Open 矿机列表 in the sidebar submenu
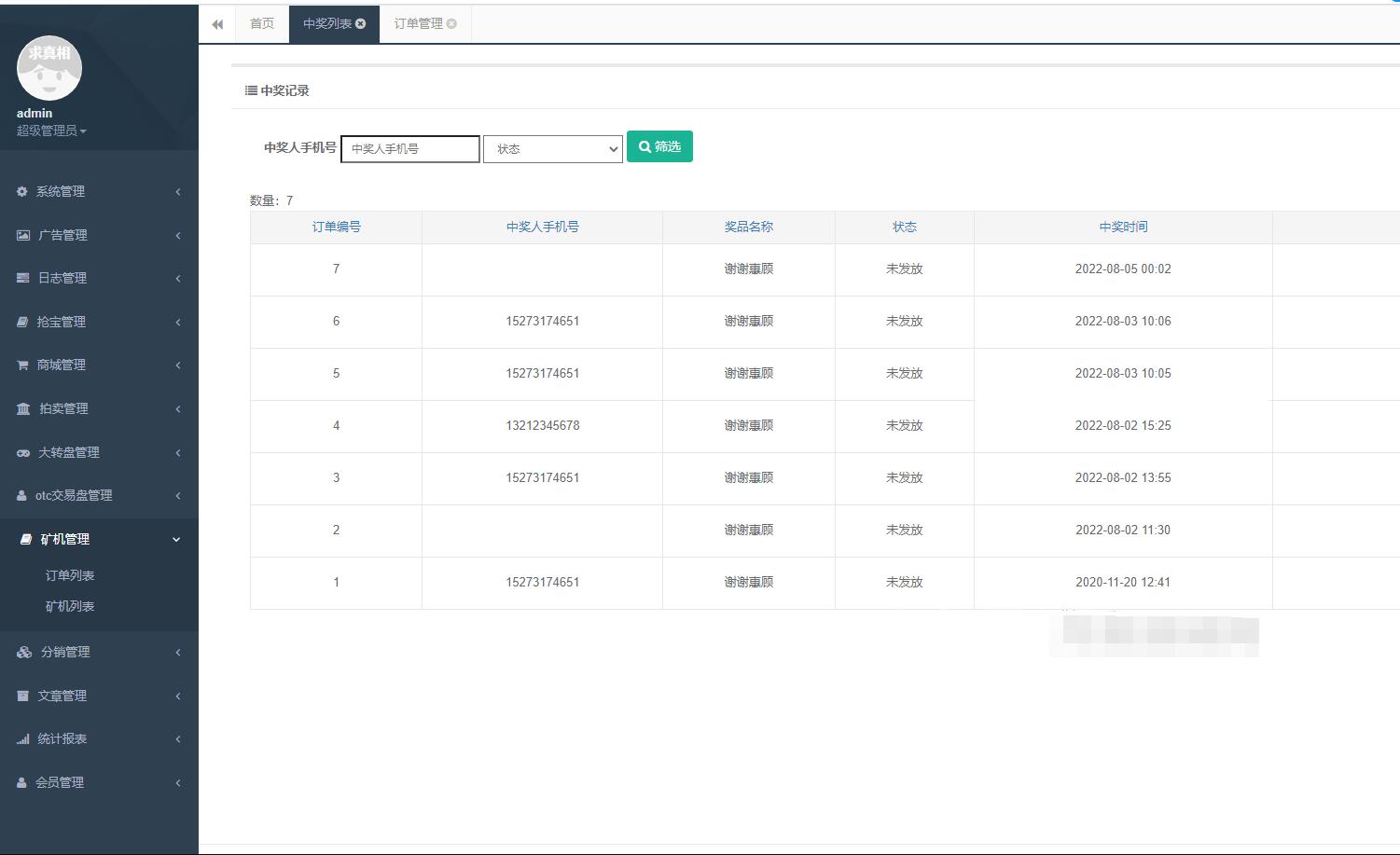The width and height of the screenshot is (1400, 855). (x=70, y=607)
